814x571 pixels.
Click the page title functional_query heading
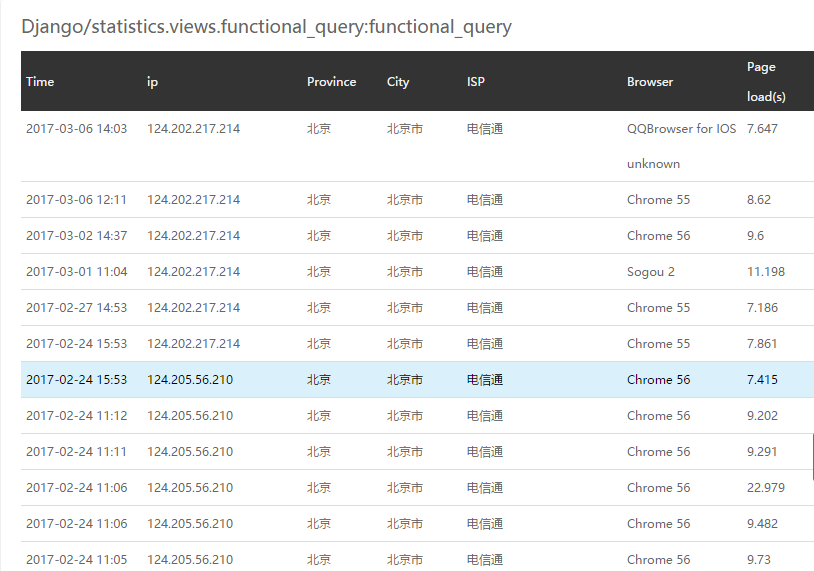(266, 27)
